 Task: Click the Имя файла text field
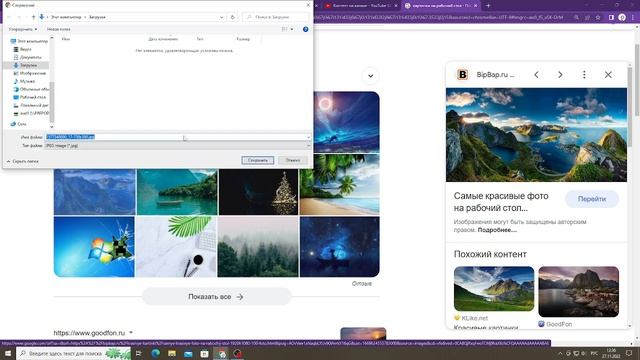176,137
